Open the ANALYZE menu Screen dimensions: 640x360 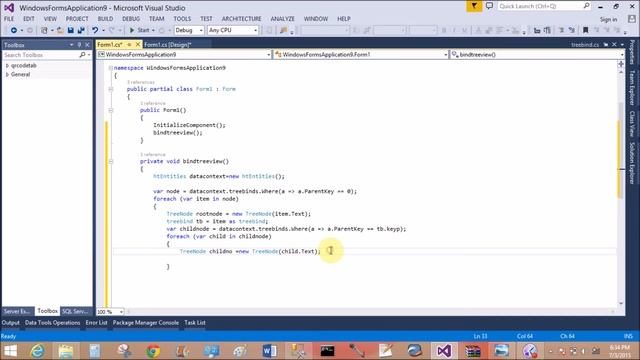tap(282, 19)
